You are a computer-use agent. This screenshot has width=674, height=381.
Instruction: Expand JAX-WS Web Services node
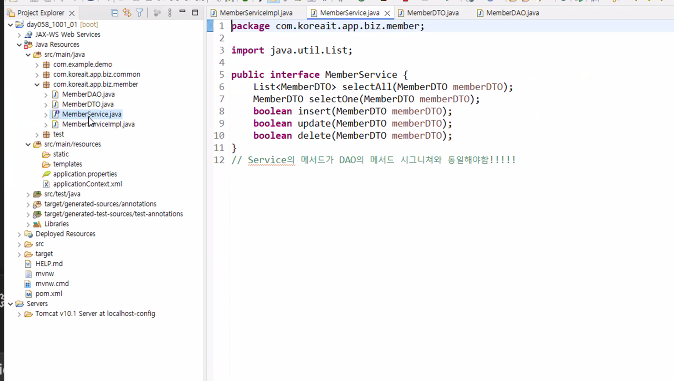[19, 35]
